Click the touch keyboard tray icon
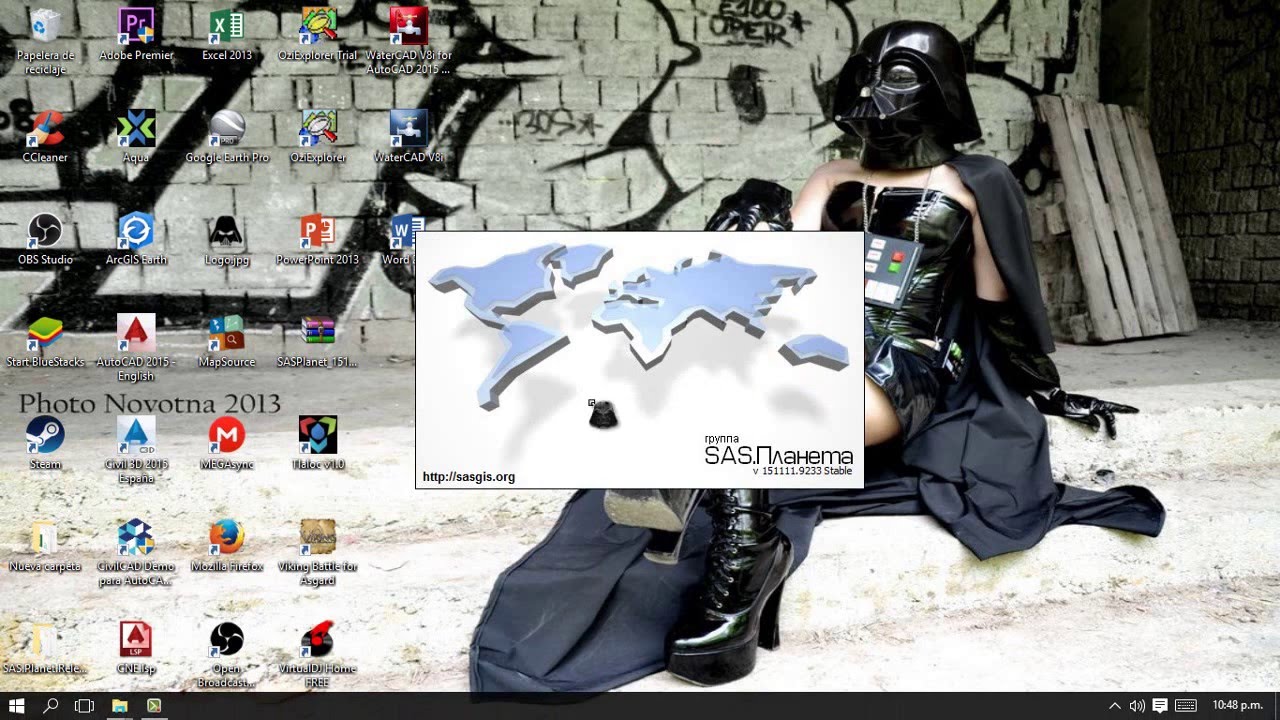1280x720 pixels. coord(1186,706)
